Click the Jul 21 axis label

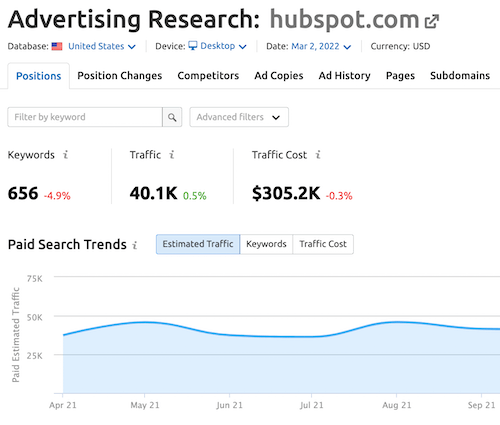pos(312,405)
